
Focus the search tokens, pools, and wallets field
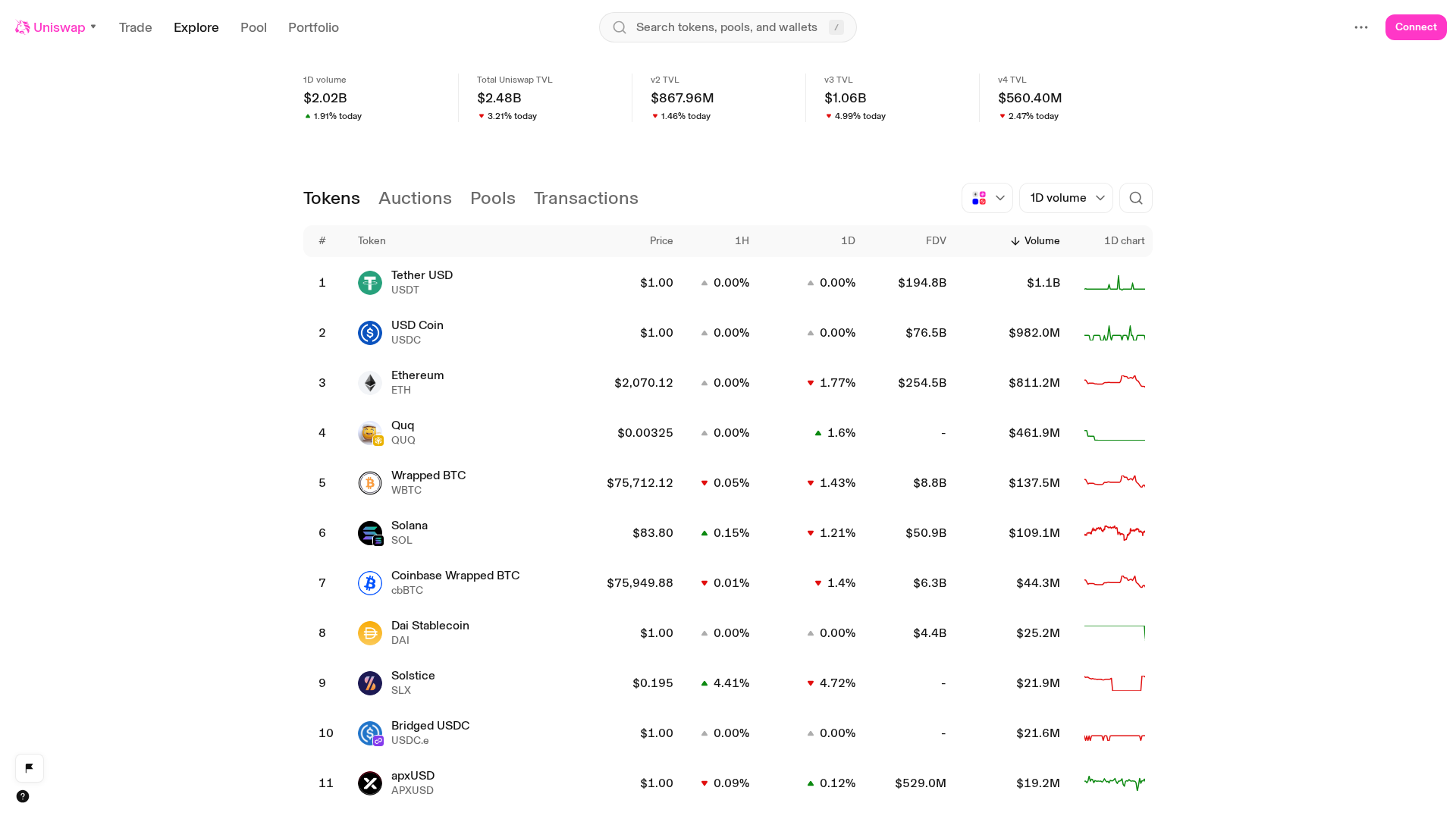[x=728, y=27]
